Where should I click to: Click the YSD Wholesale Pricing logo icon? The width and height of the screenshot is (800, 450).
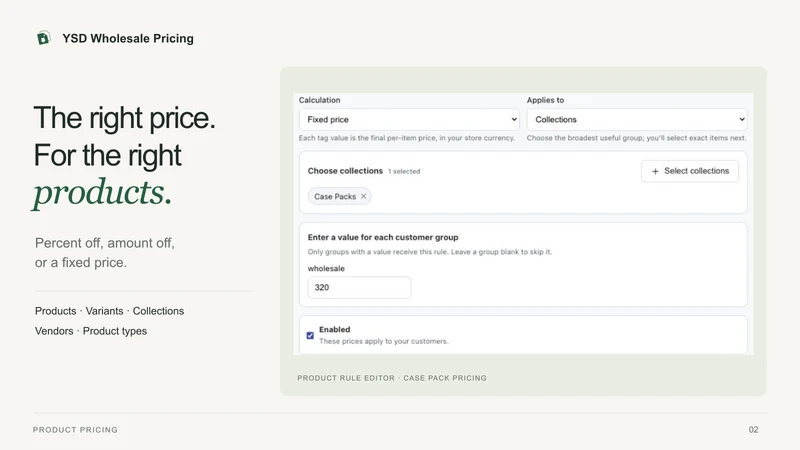coord(43,38)
